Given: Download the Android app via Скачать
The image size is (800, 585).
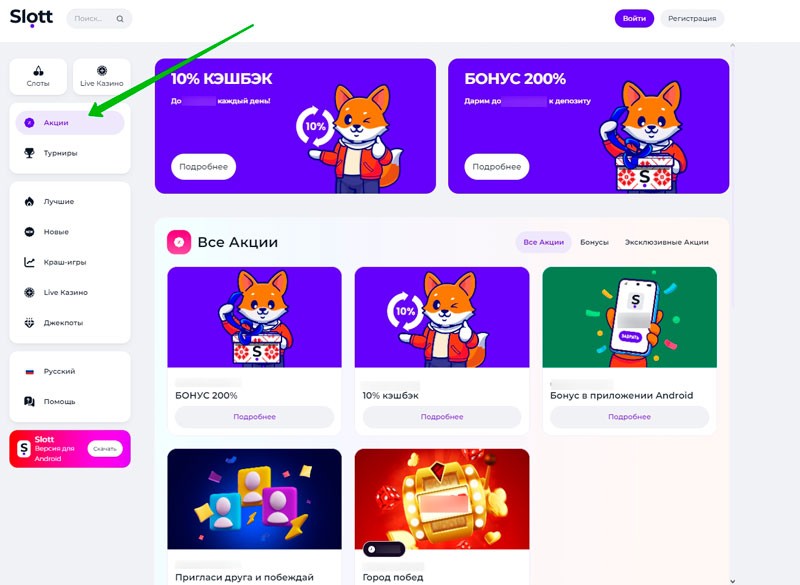Looking at the screenshot, I should [x=105, y=449].
